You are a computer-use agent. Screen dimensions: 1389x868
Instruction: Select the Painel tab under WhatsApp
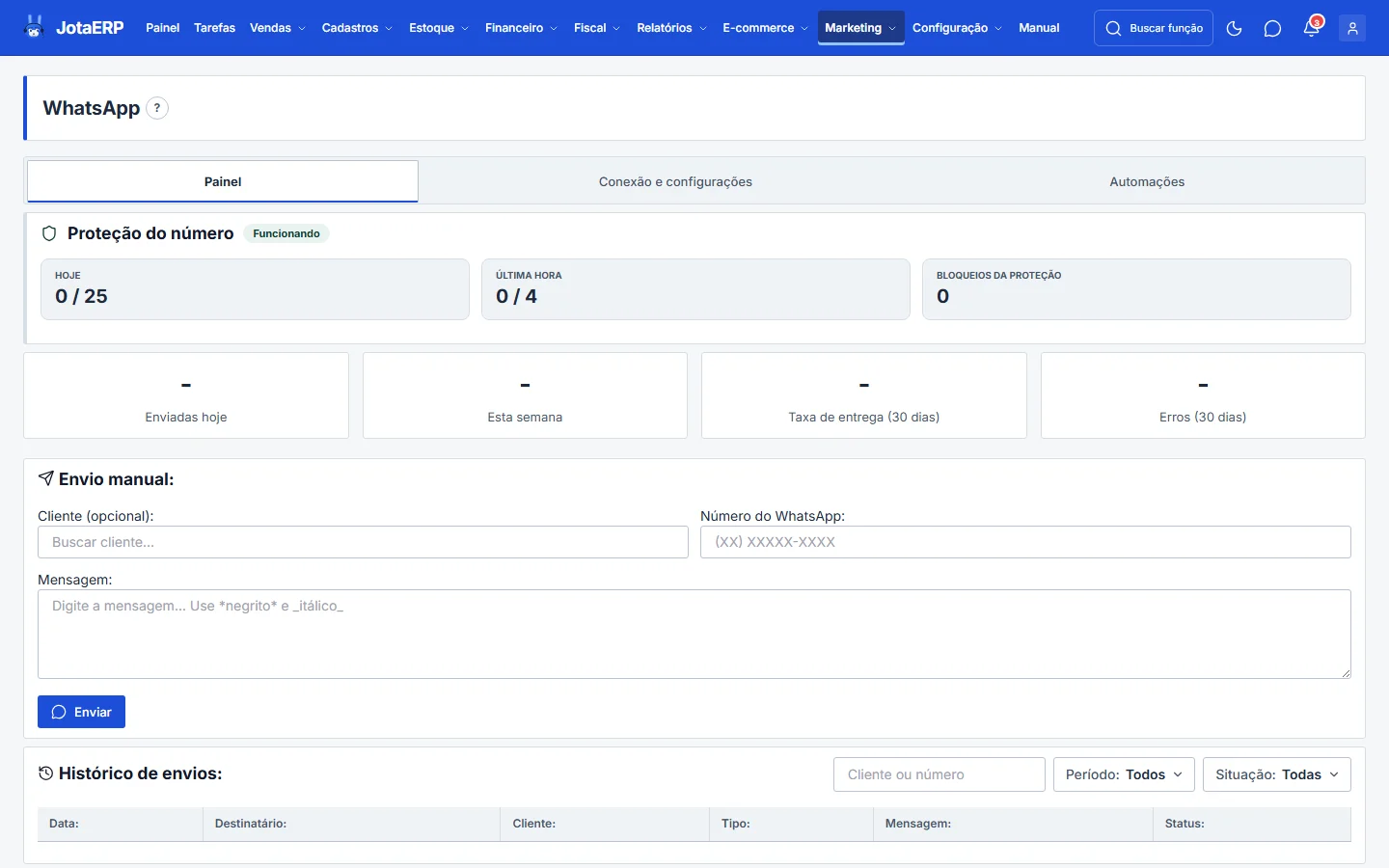[223, 181]
